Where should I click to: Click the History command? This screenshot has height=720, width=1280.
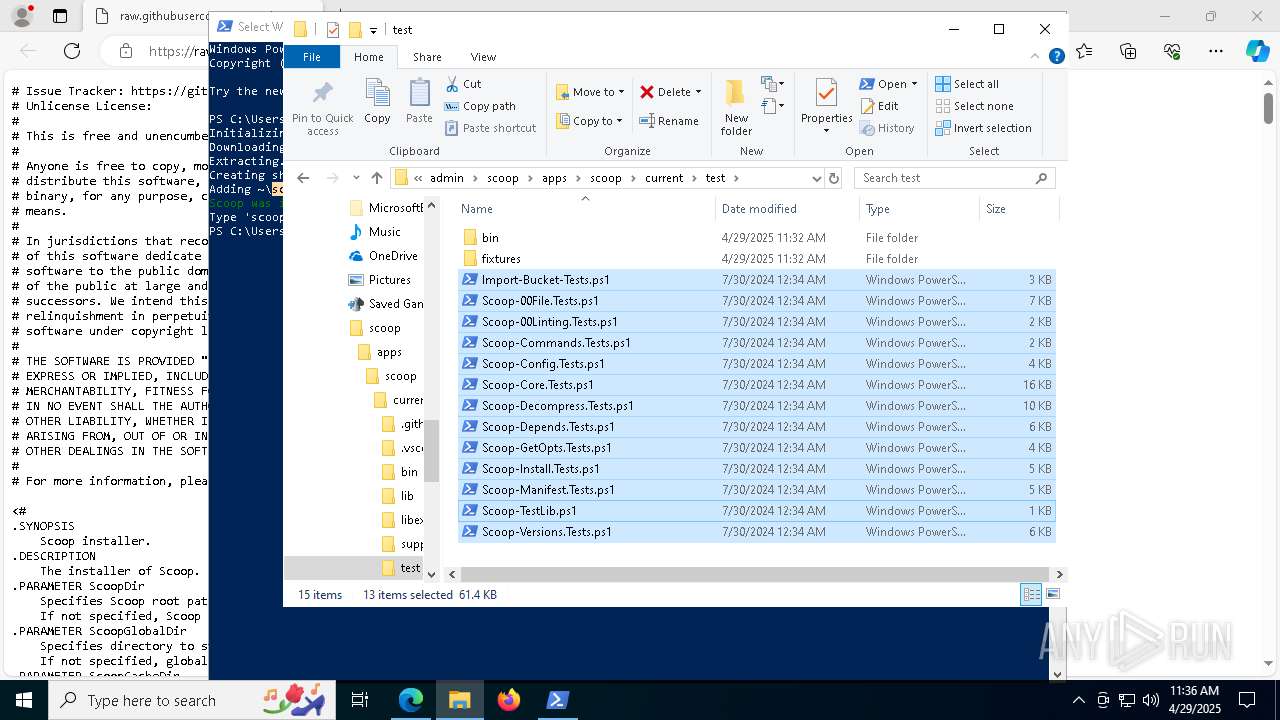tap(886, 128)
